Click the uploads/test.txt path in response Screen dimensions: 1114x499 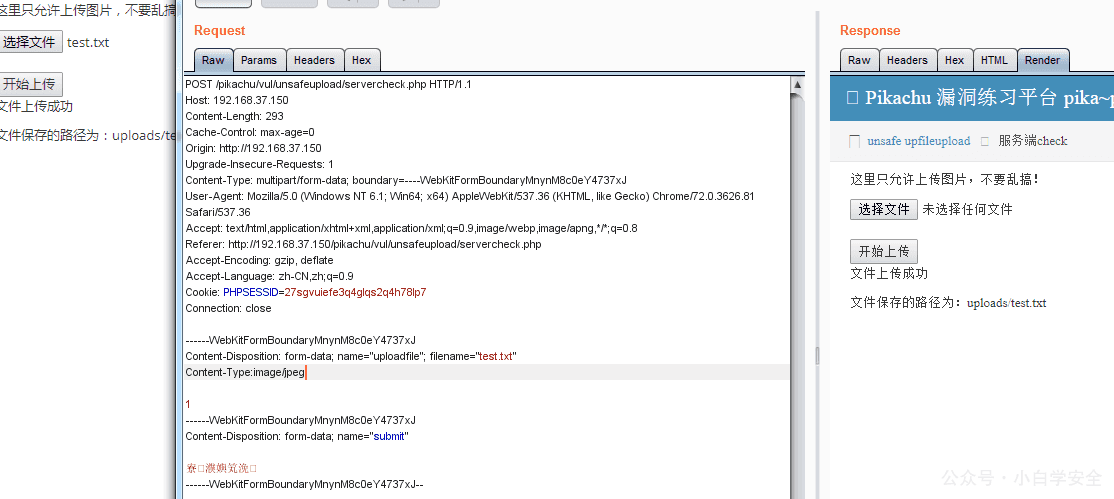(1007, 303)
